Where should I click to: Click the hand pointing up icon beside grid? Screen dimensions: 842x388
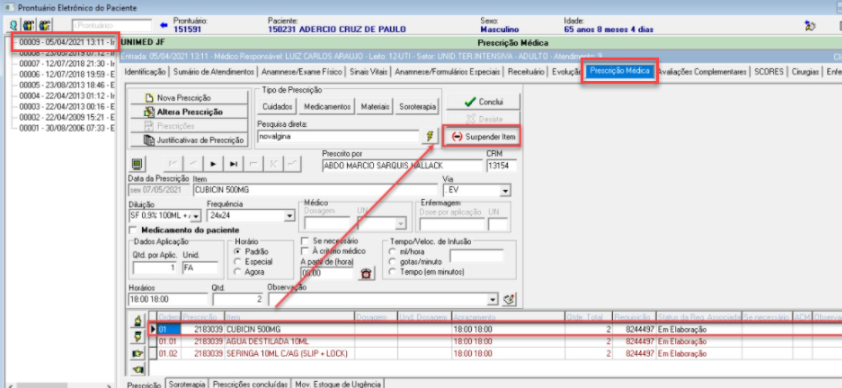click(138, 321)
